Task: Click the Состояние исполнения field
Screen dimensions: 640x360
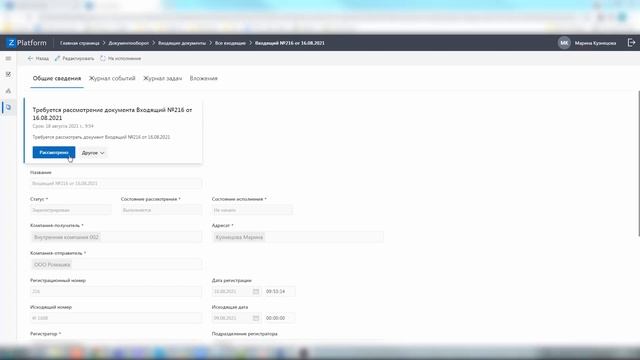Action: tap(252, 210)
